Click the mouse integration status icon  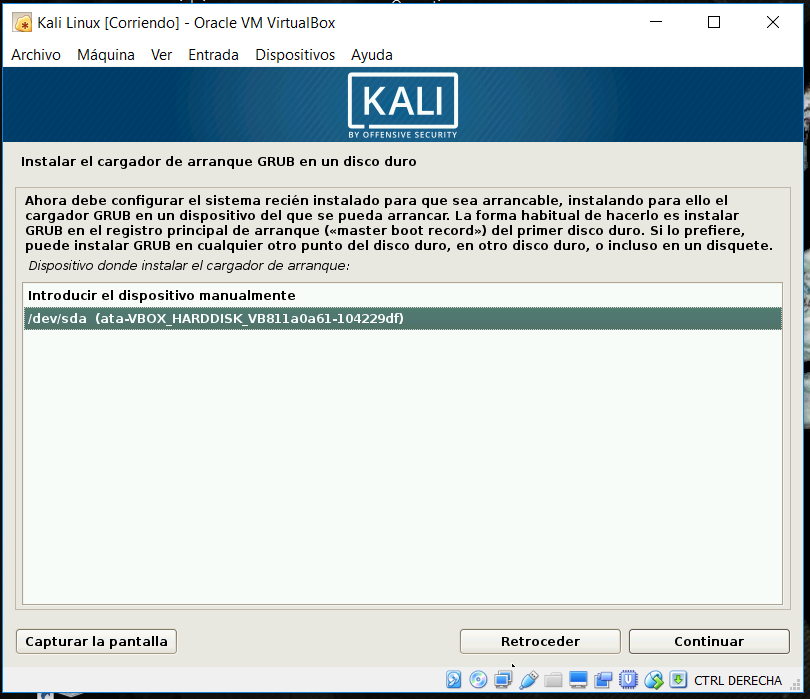pyautogui.click(x=654, y=680)
